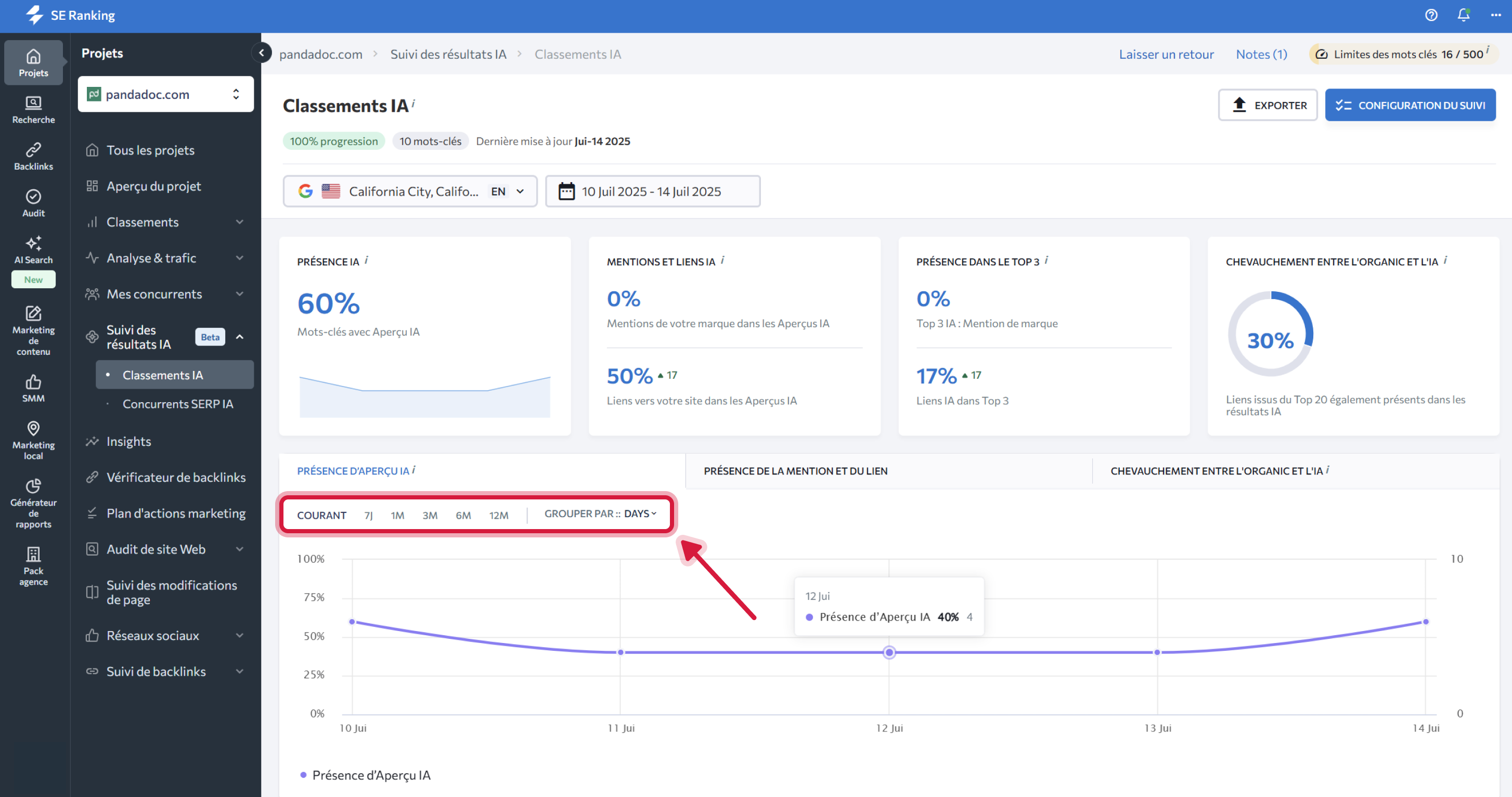Click the 12 Jui data point on chart

[889, 652]
